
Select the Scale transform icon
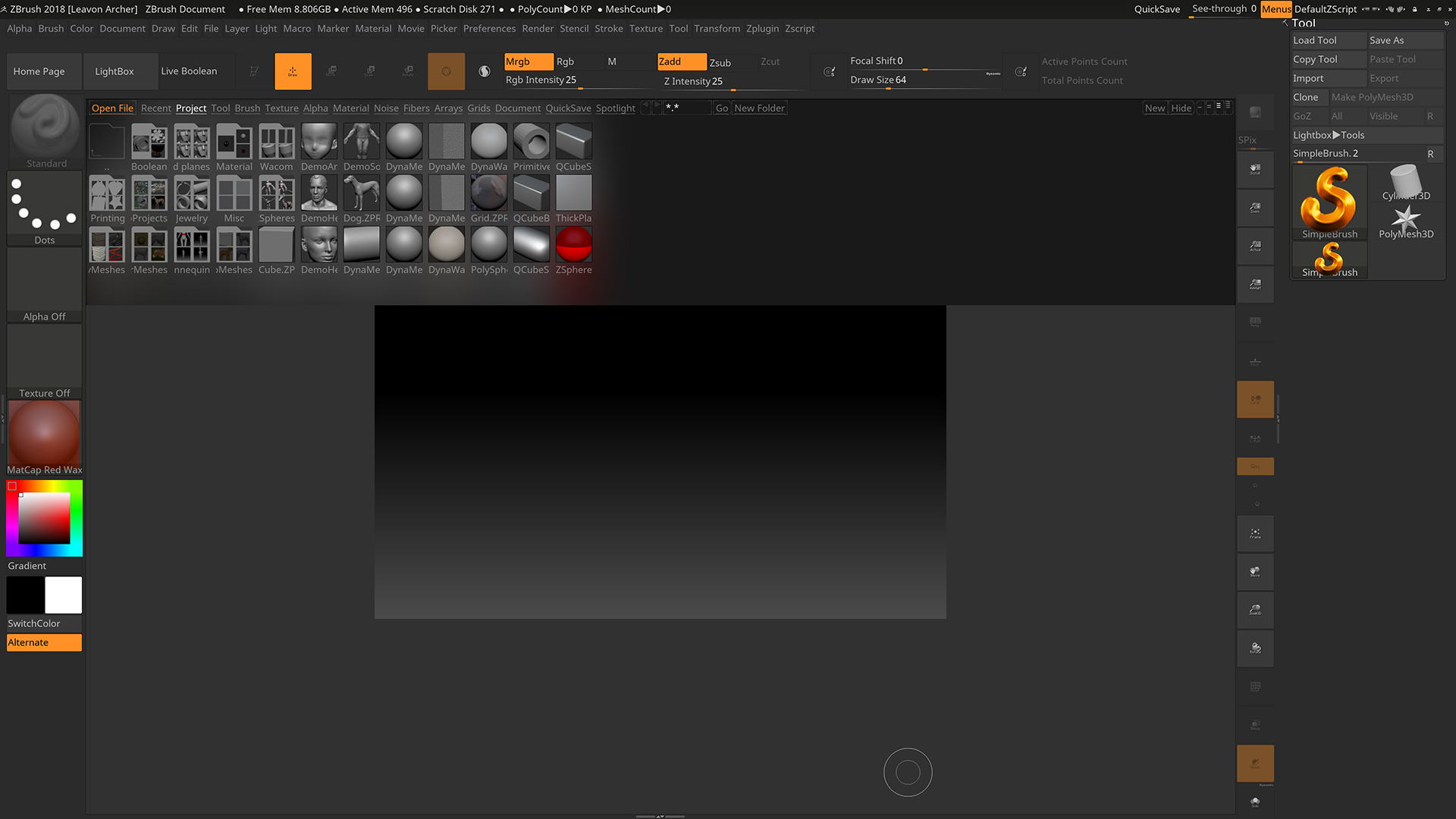pos(369,71)
